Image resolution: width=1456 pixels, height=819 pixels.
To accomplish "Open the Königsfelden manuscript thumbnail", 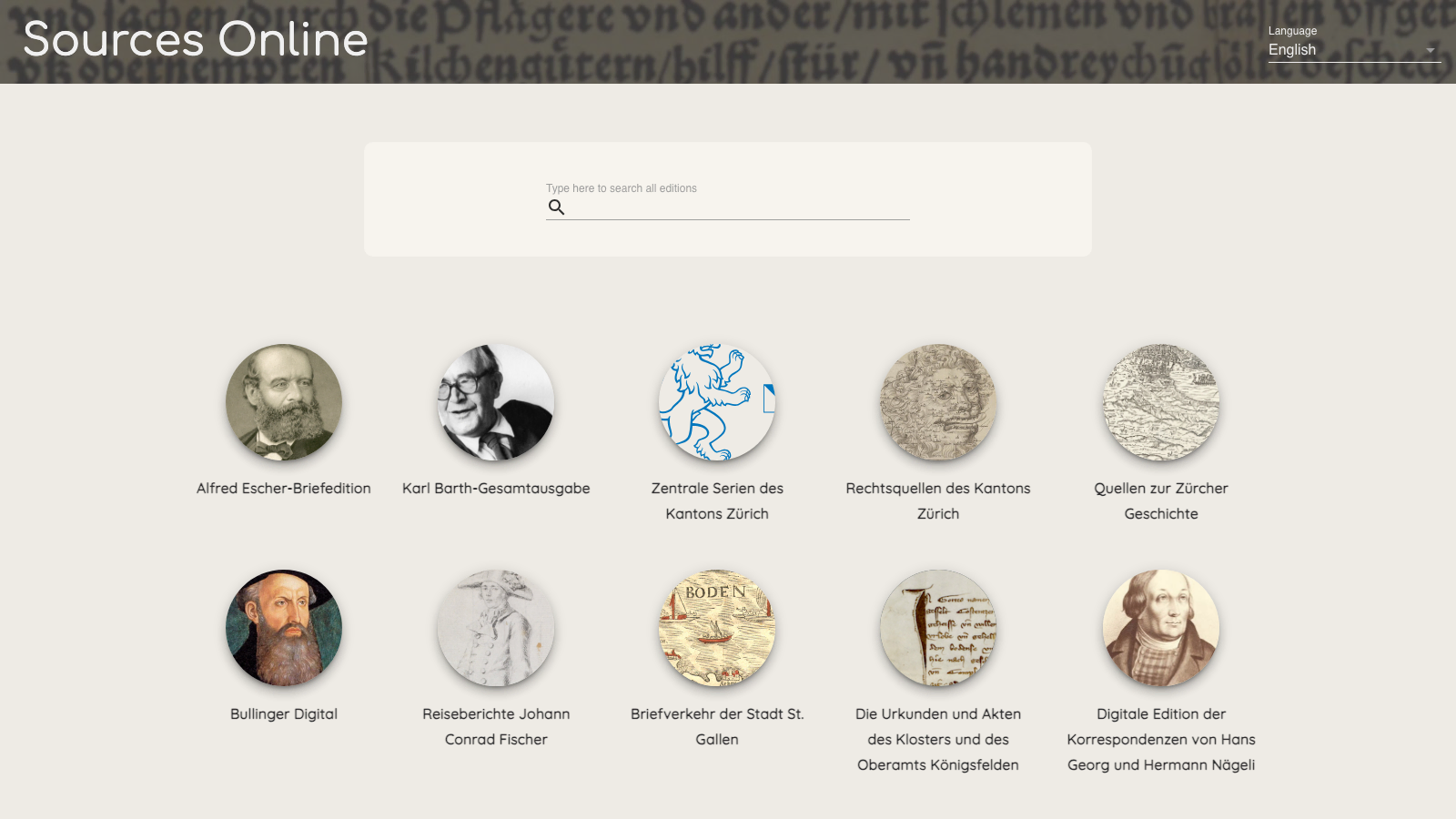I will click(x=938, y=628).
